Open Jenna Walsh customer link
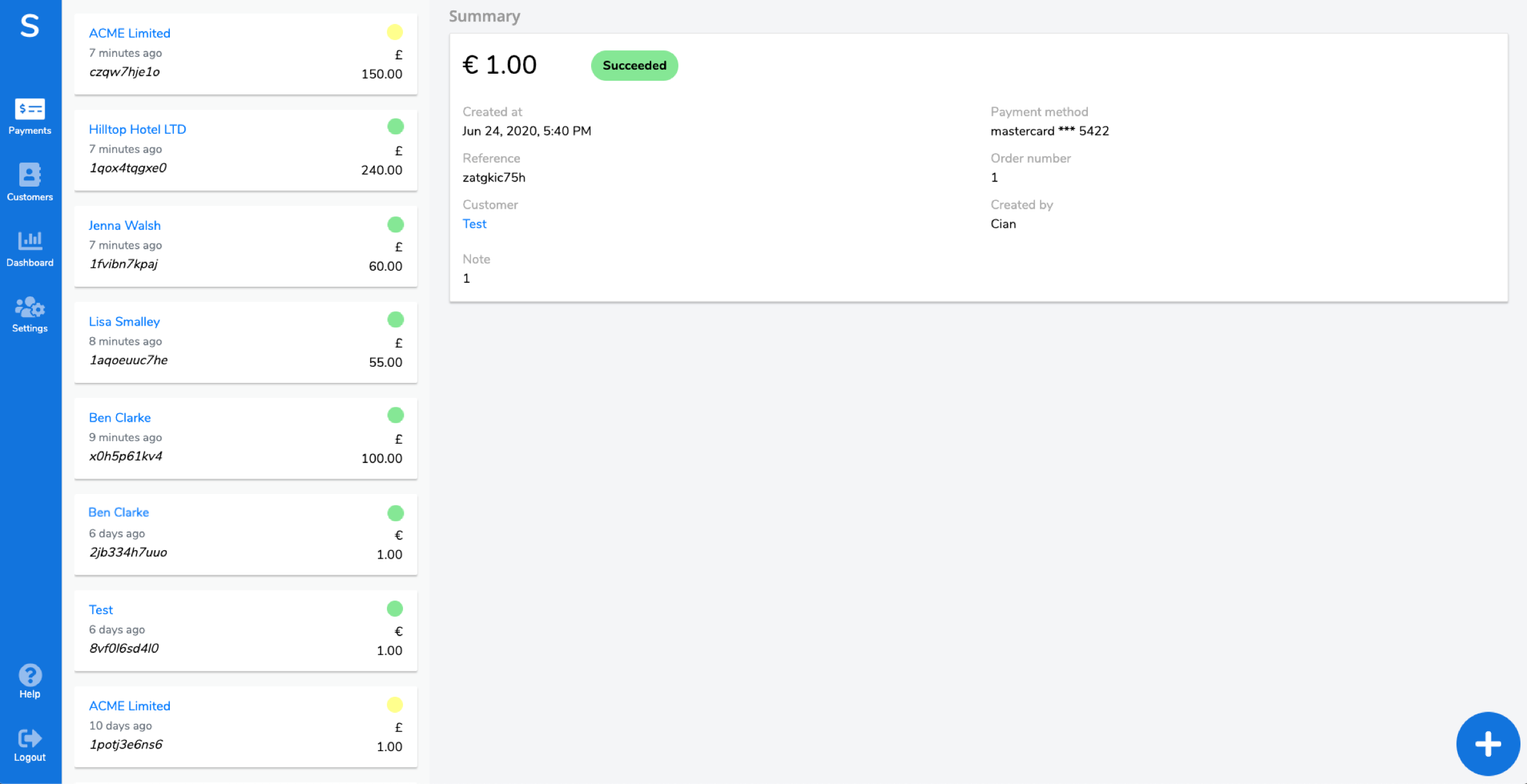This screenshot has height=784, width=1527. coord(124,225)
